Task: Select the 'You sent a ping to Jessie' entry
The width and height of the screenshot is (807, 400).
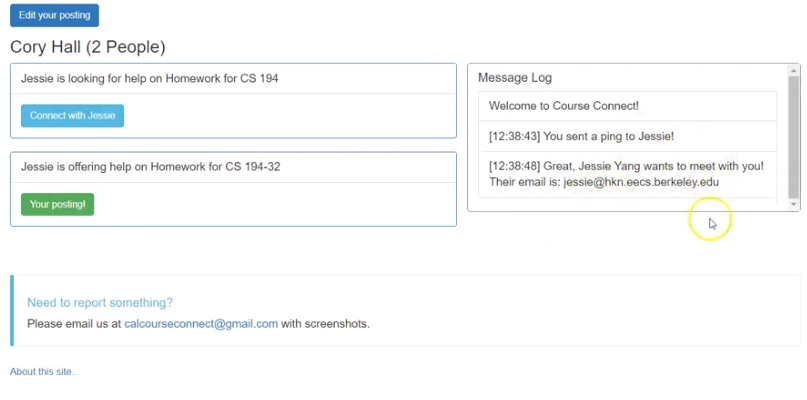Action: [x=627, y=136]
